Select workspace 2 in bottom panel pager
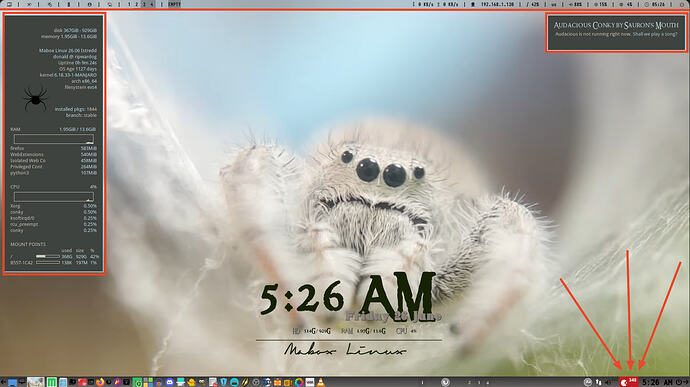 (x=469, y=383)
